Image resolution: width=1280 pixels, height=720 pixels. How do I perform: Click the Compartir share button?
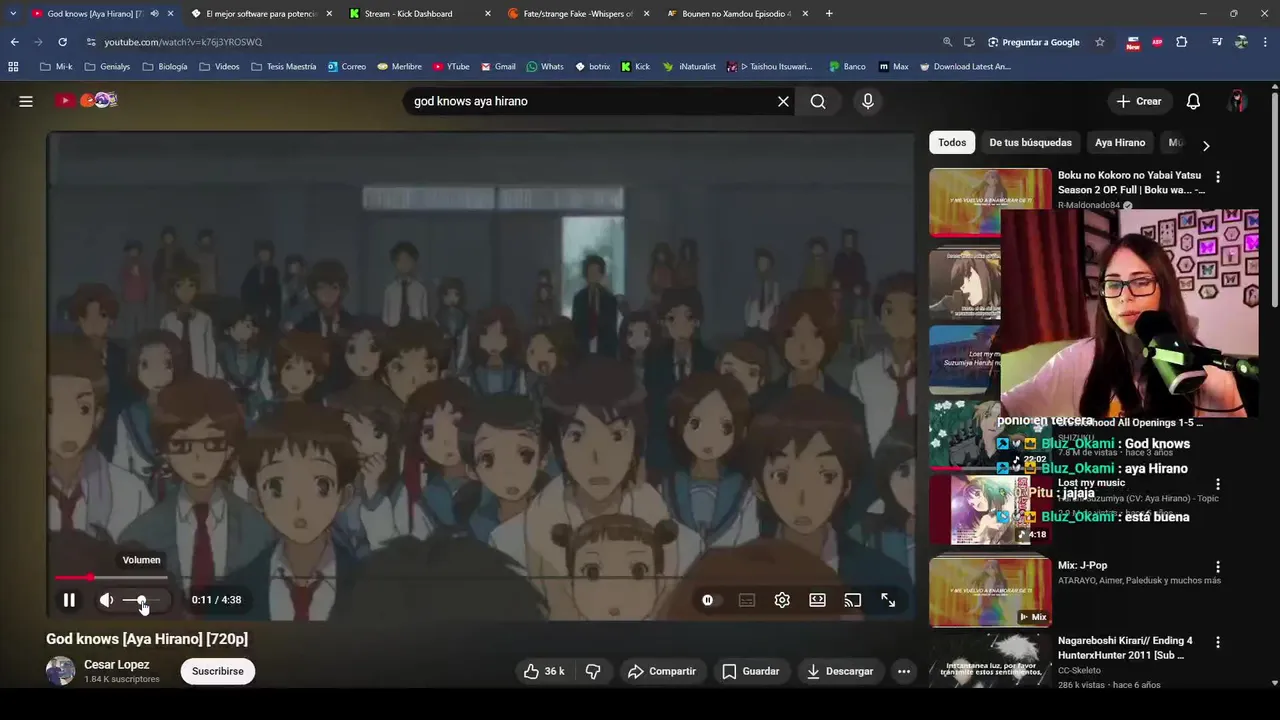(x=661, y=671)
